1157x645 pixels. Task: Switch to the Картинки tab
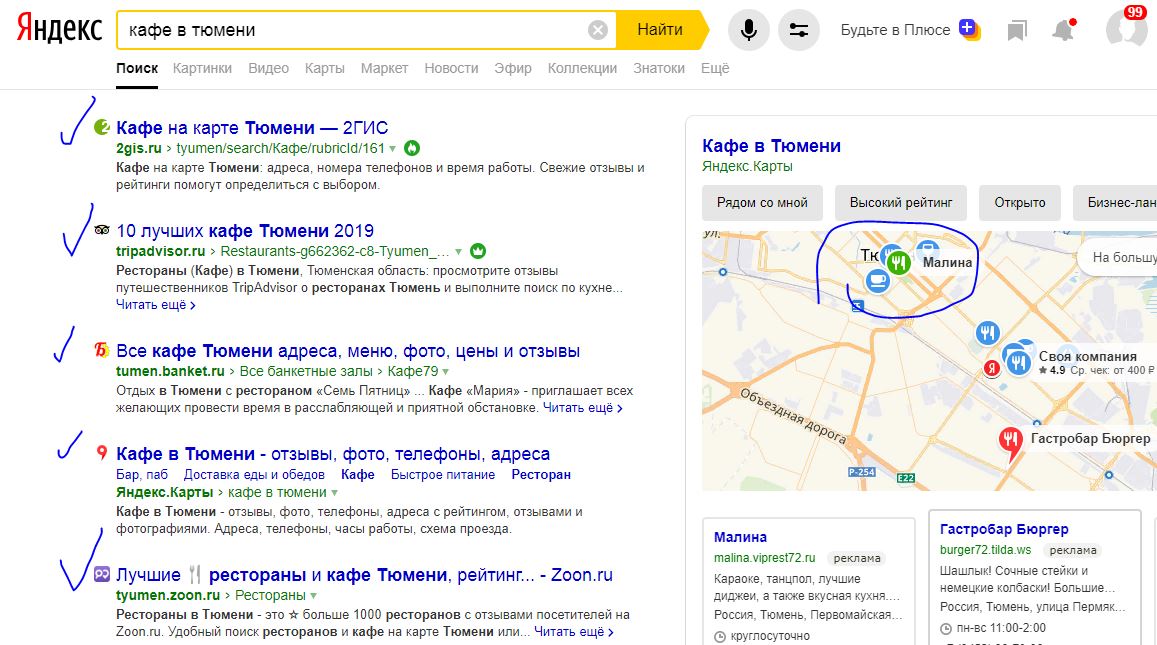202,68
